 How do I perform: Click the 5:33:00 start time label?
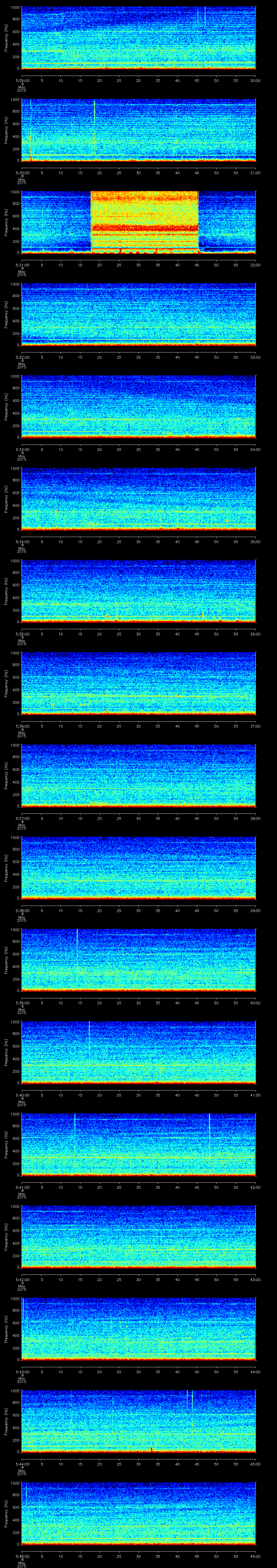pos(22,449)
